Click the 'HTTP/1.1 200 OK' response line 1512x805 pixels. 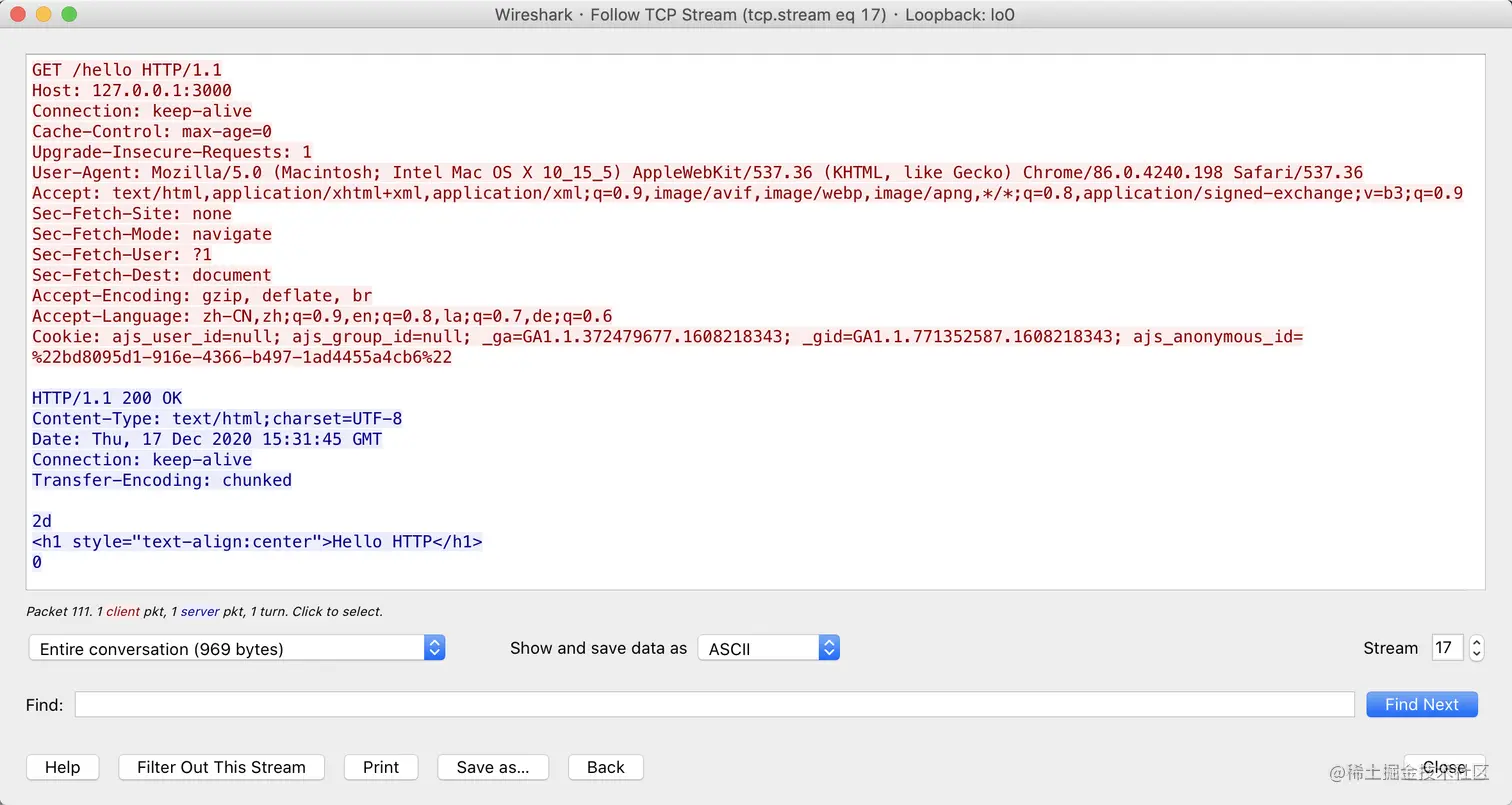(107, 398)
